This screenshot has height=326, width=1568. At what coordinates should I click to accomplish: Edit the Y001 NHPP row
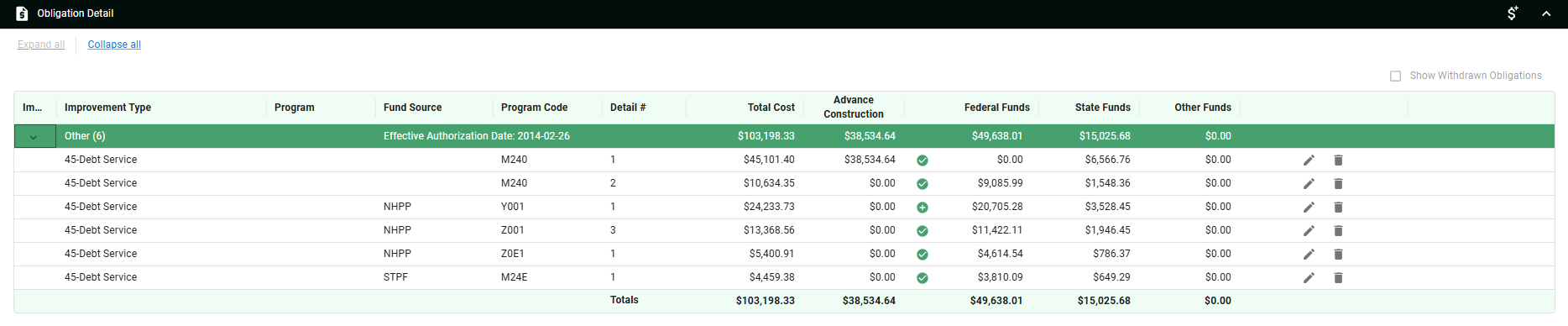(1309, 207)
